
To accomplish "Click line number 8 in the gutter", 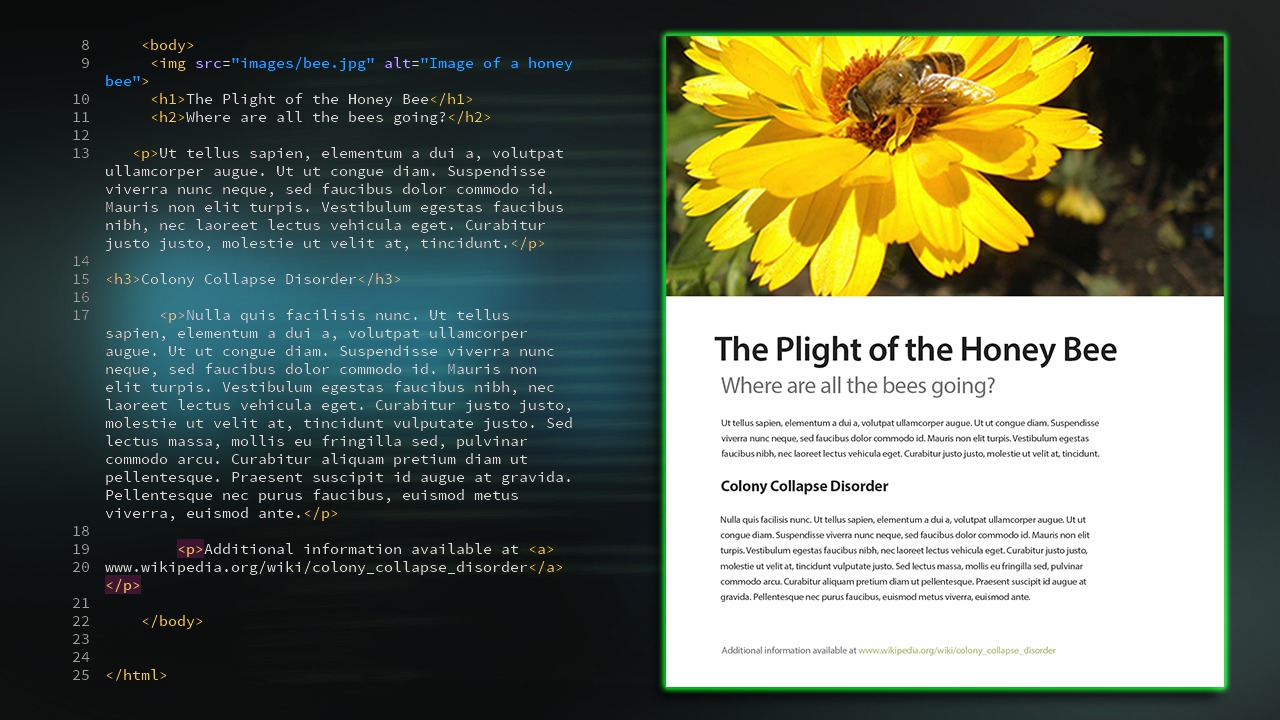I will click(84, 45).
